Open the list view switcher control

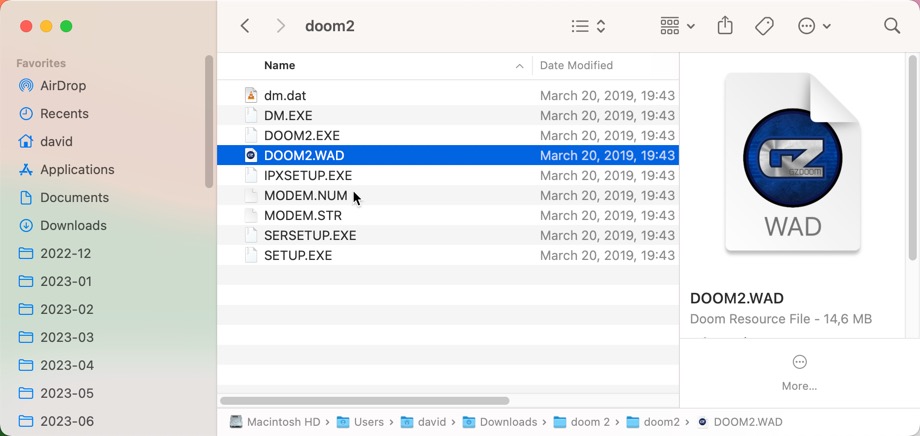pos(588,26)
